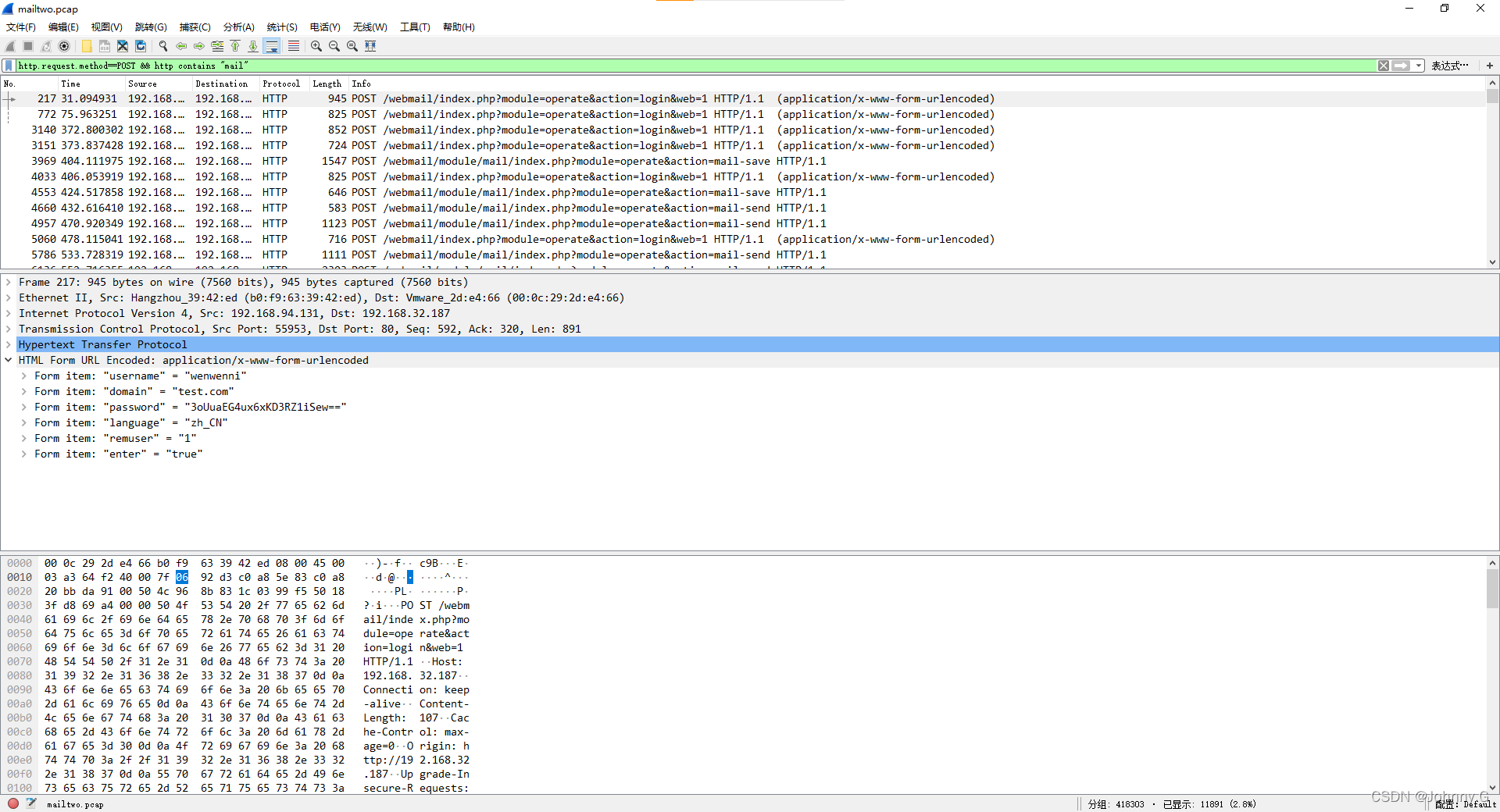
Task: Click the 表达式 expression button
Action: pyautogui.click(x=1450, y=66)
